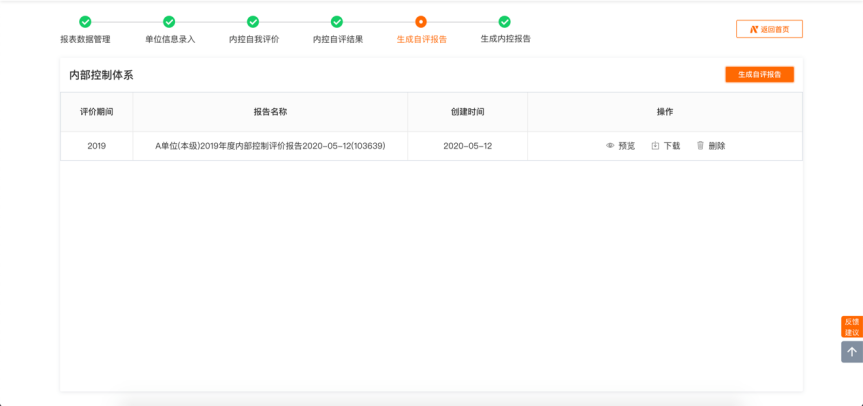This screenshot has height=406, width=863.
Task: Click the 单位信息录入 step checkmark icon
Action: 169,22
